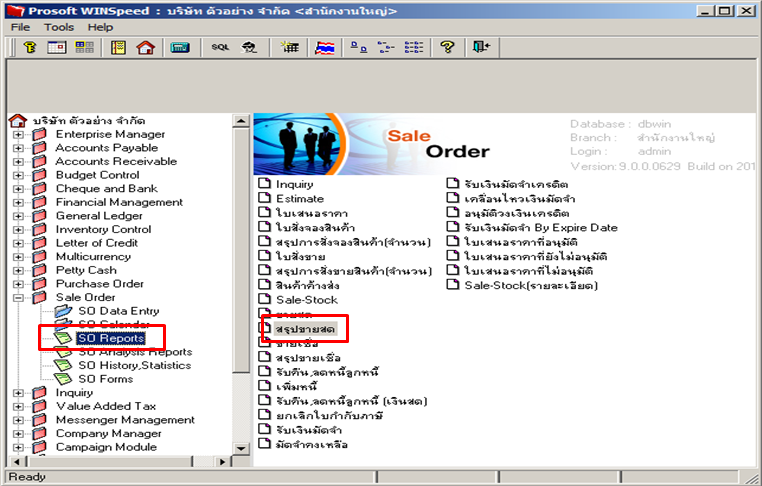762x486 pixels.
Task: Select SO Reports in the tree
Action: pos(111,338)
